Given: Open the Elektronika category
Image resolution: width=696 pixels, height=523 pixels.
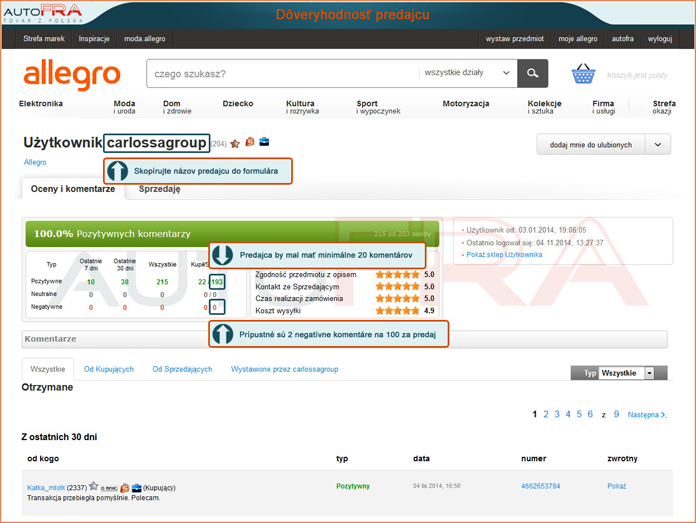Looking at the screenshot, I should coord(41,103).
